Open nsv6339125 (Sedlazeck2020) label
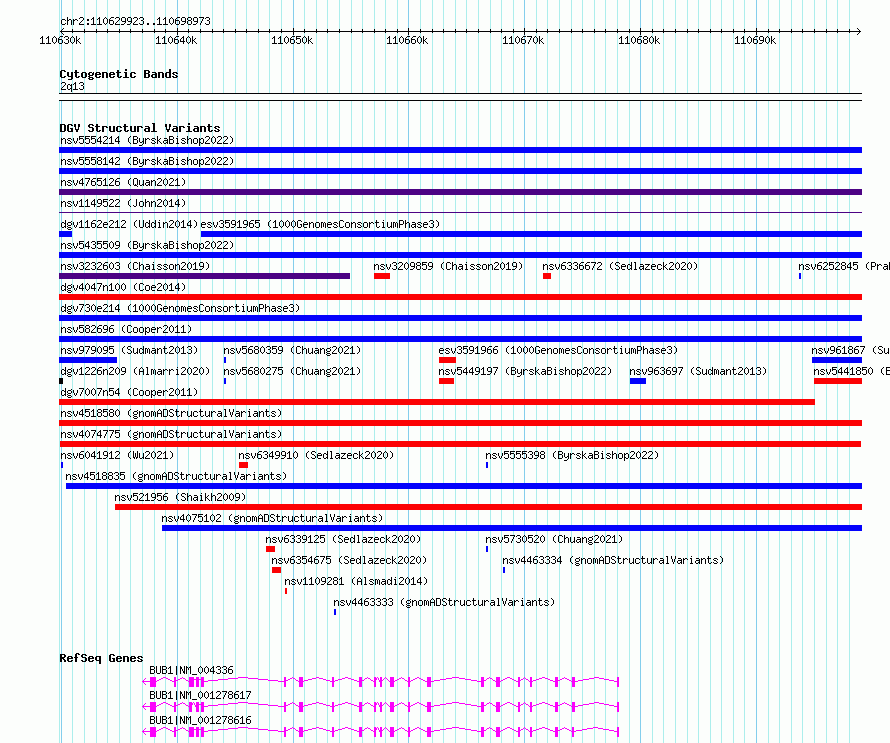The image size is (890, 743). pos(343,539)
